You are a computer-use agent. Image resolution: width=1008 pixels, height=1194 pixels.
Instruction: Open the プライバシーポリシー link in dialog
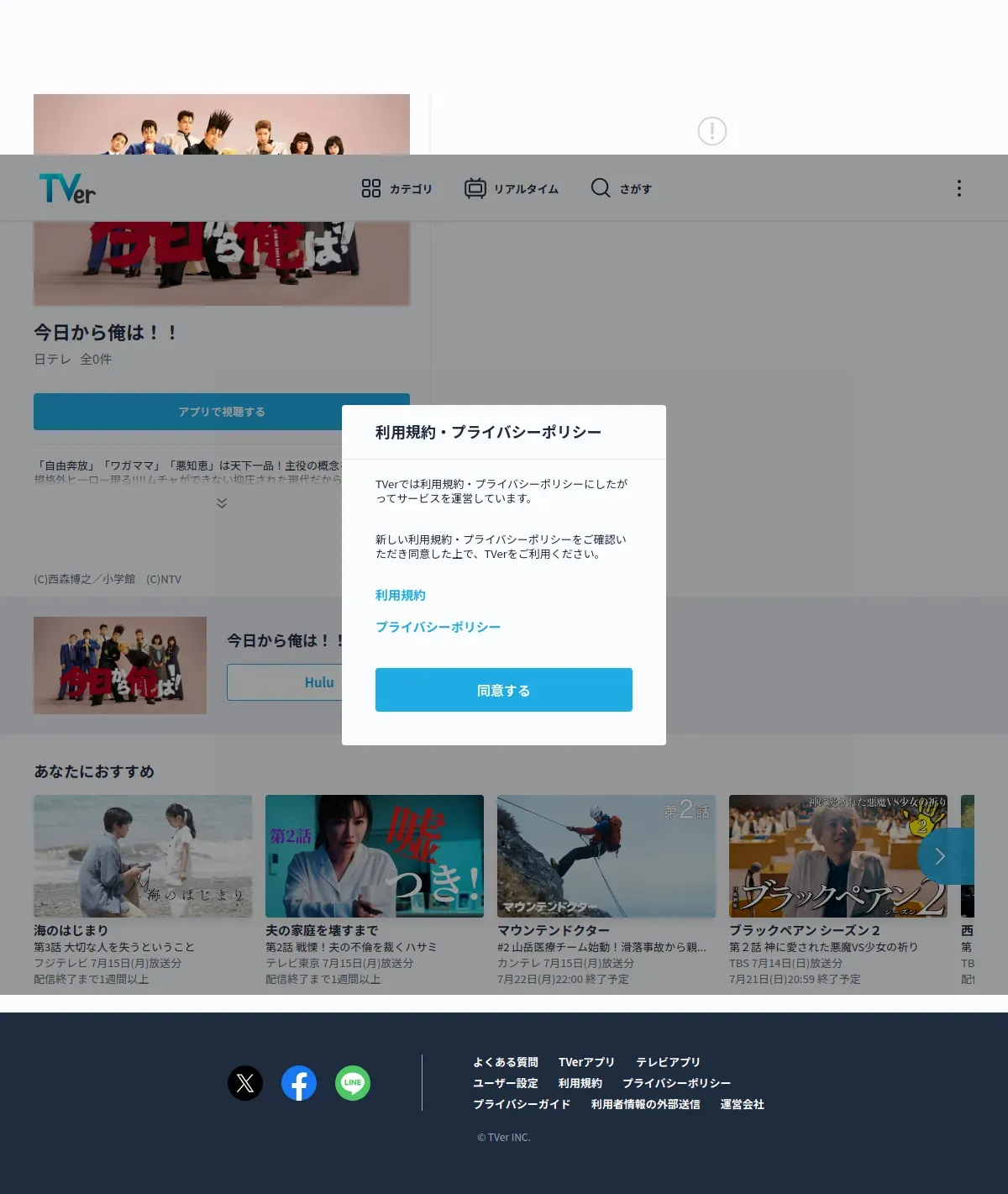[438, 627]
